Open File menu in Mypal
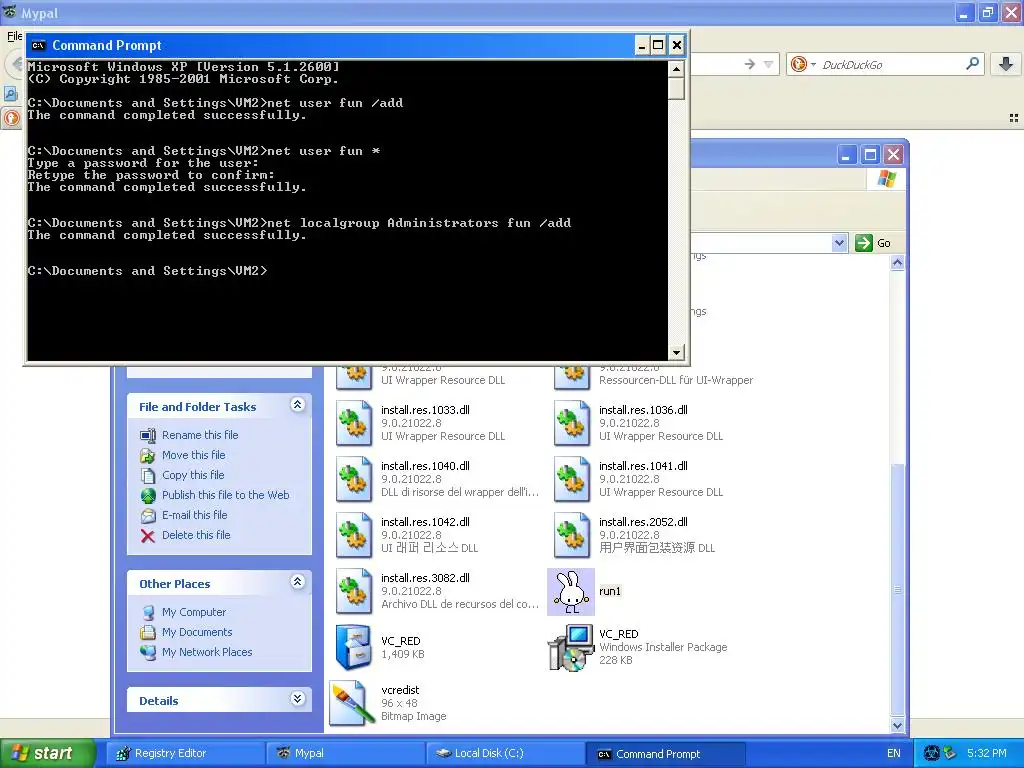The width and height of the screenshot is (1024, 768). [14, 36]
